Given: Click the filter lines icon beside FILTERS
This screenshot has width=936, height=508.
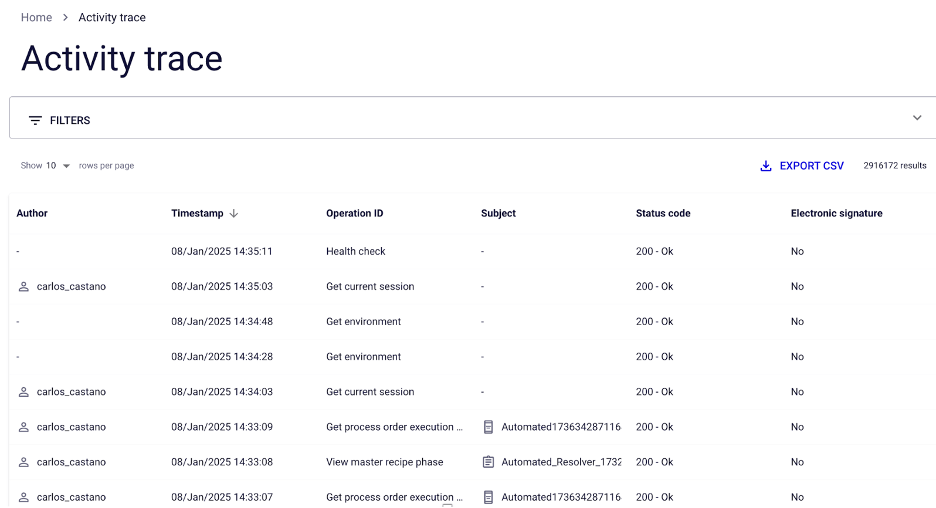Looking at the screenshot, I should [x=35, y=120].
